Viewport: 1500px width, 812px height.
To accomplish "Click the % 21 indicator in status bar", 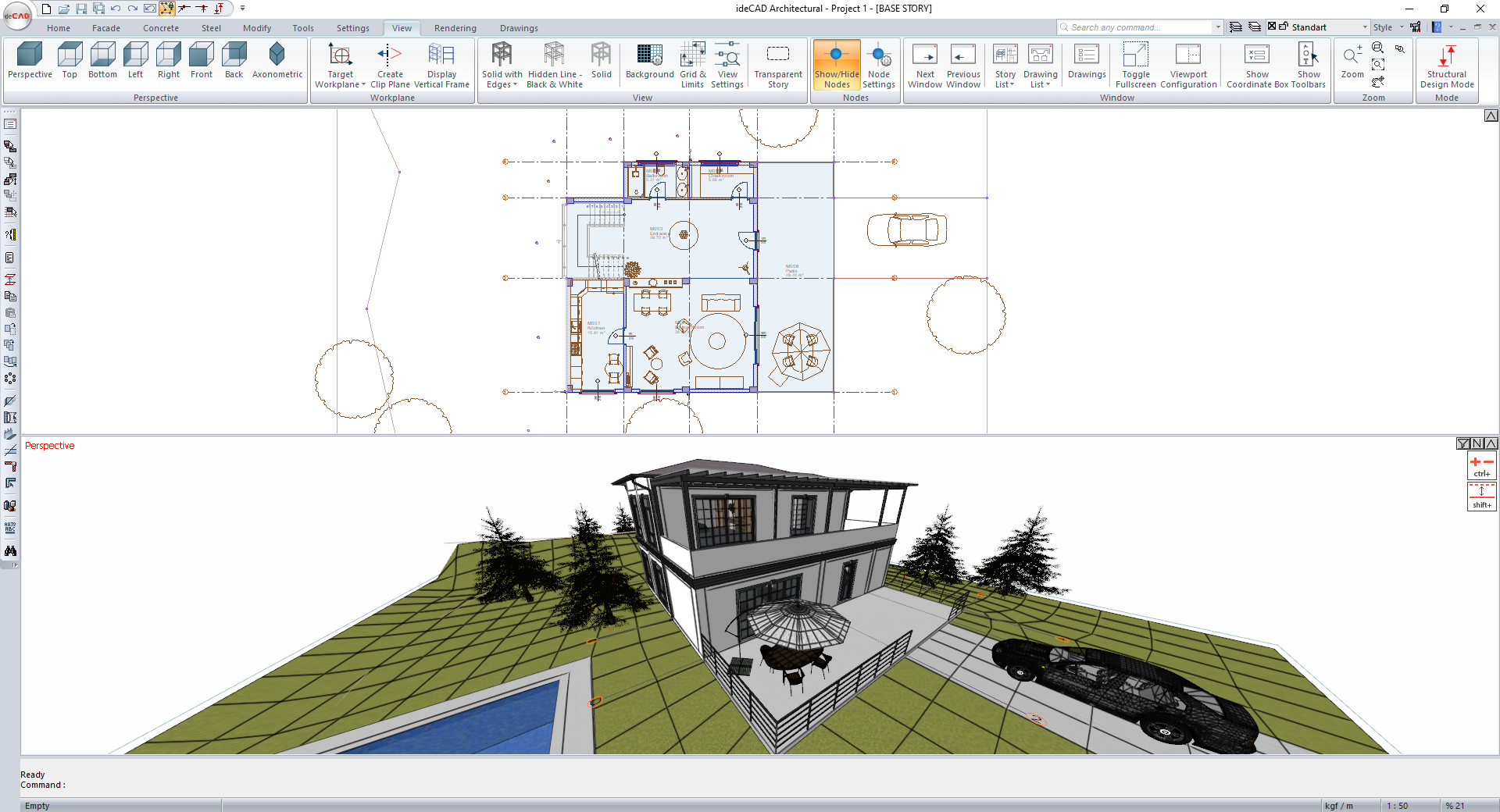I will [1455, 806].
